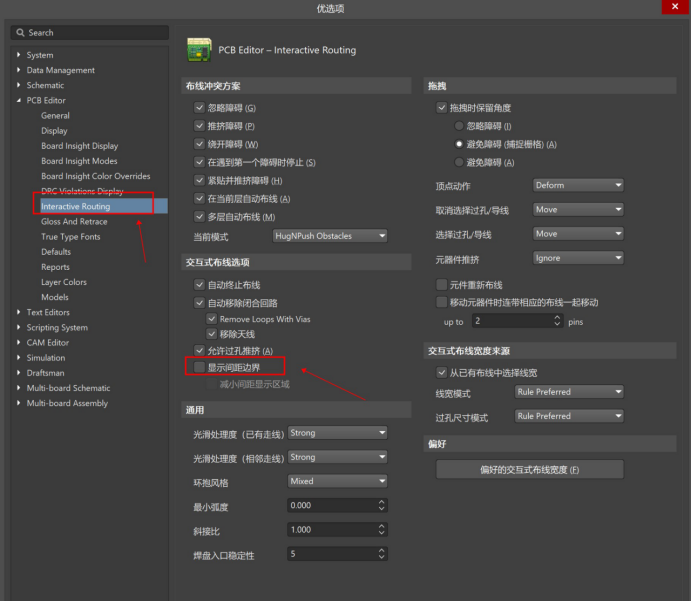This screenshot has width=692, height=602.
Task: Click the search magnifier icon
Action: pyautogui.click(x=20, y=33)
